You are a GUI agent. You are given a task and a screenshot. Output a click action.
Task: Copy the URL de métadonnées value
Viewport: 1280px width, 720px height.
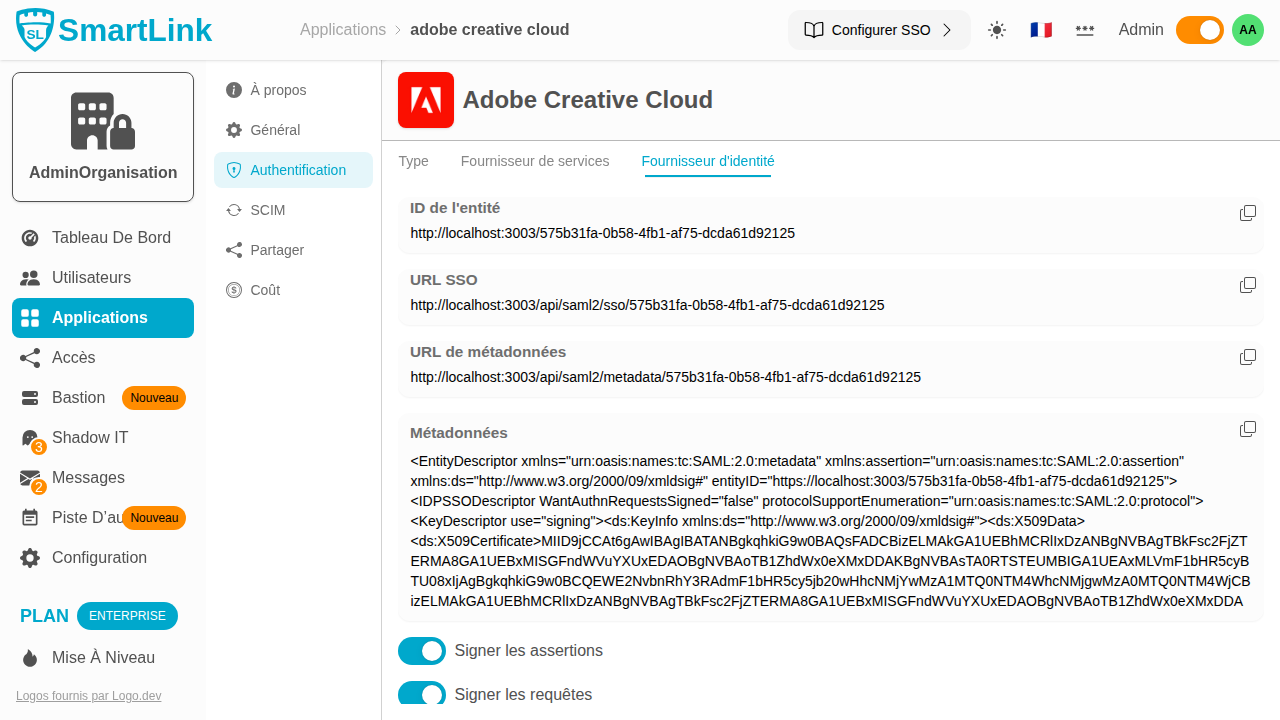[1247, 357]
